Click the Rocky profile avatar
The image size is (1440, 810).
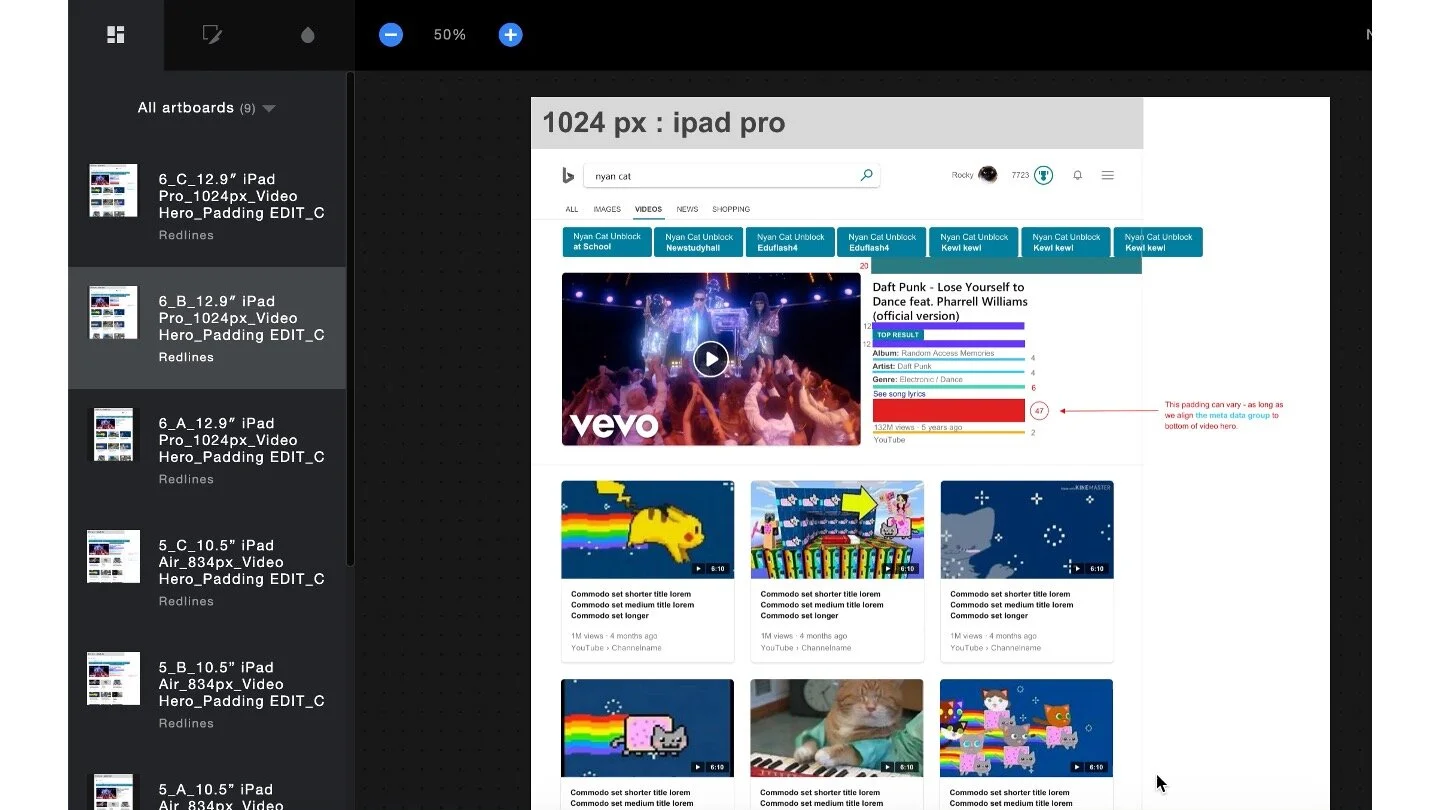coord(988,175)
